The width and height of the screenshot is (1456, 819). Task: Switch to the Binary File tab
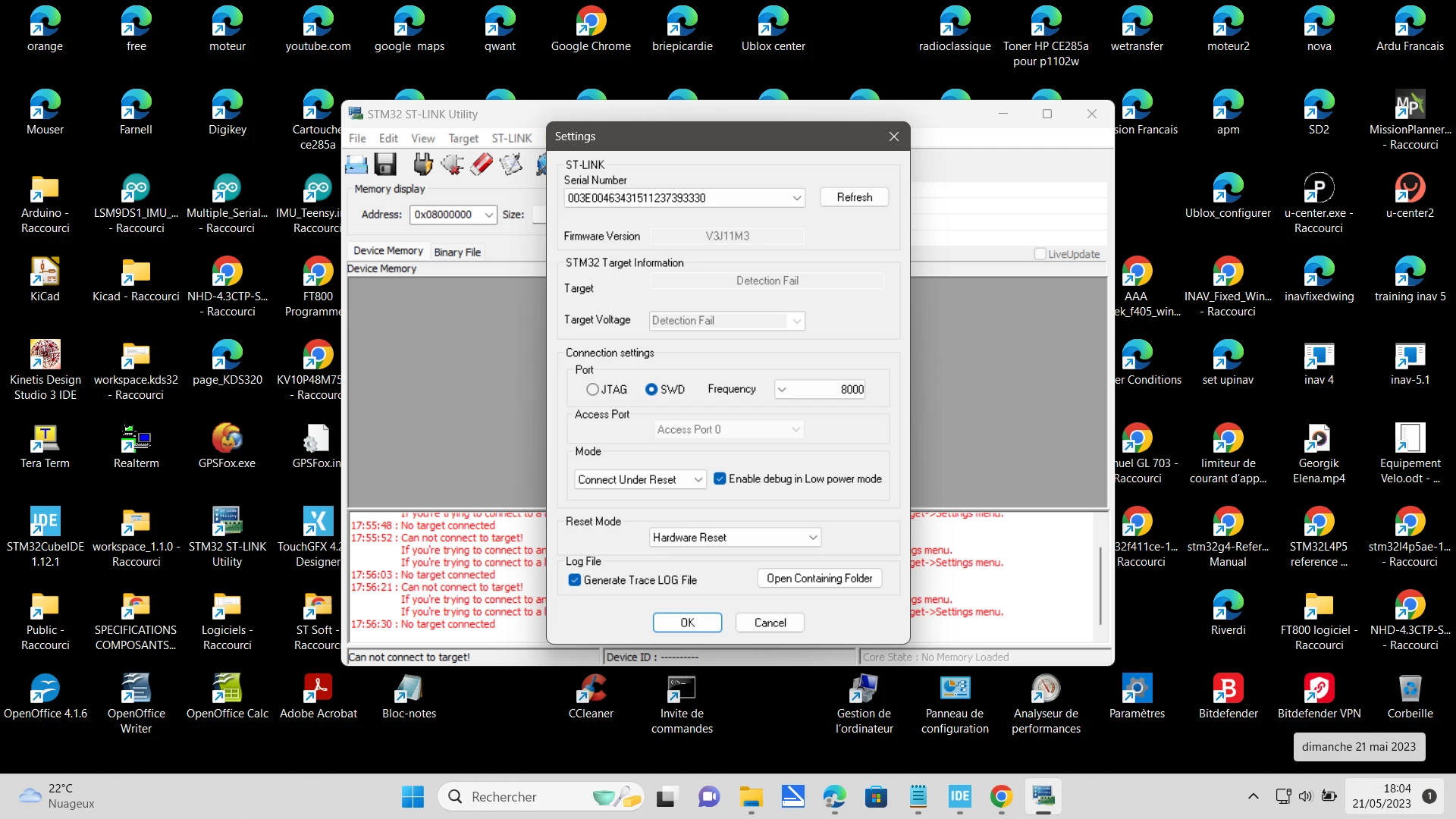(x=457, y=252)
